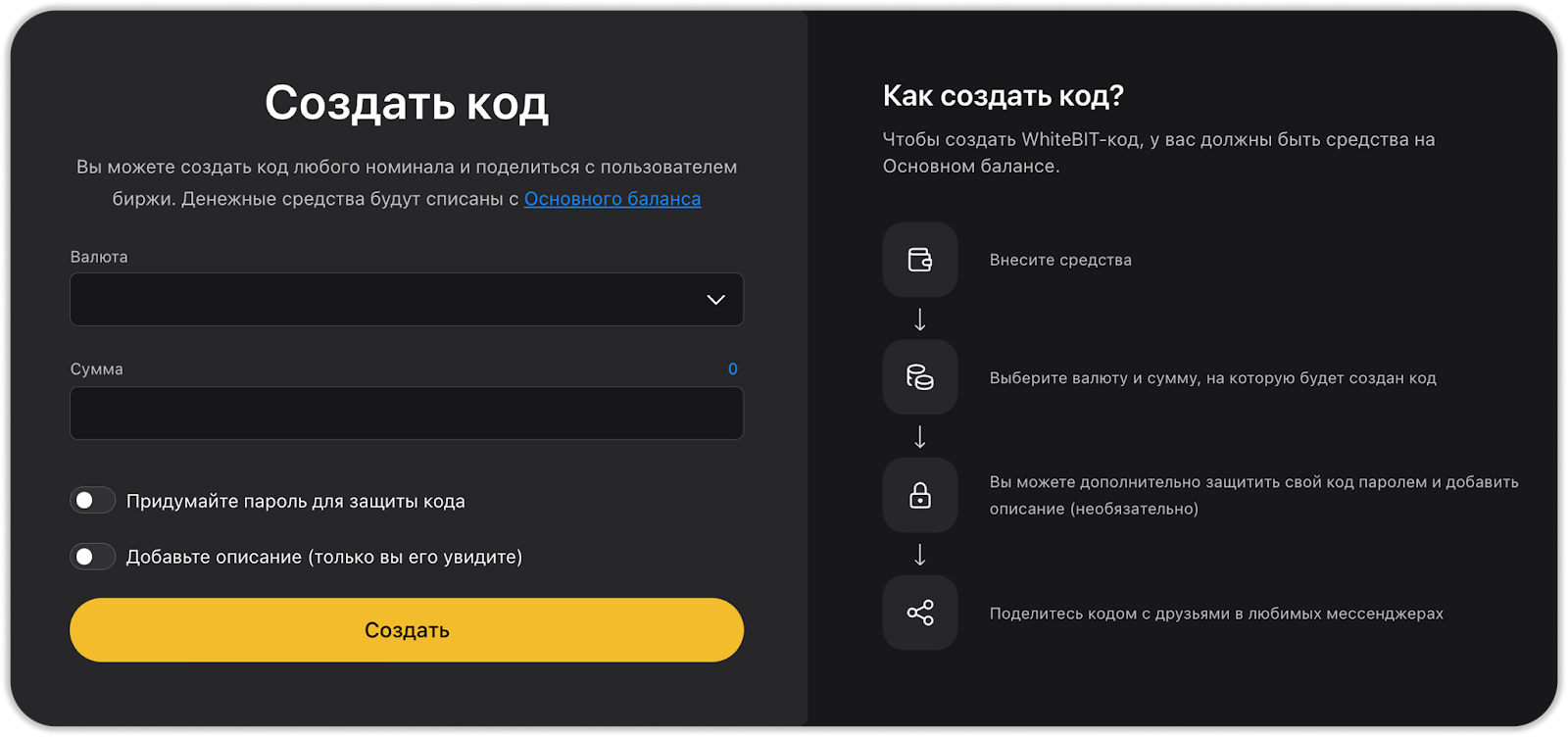Click the arrow below the coins icon
Image resolution: width=1568 pixels, height=737 pixels.
(919, 437)
